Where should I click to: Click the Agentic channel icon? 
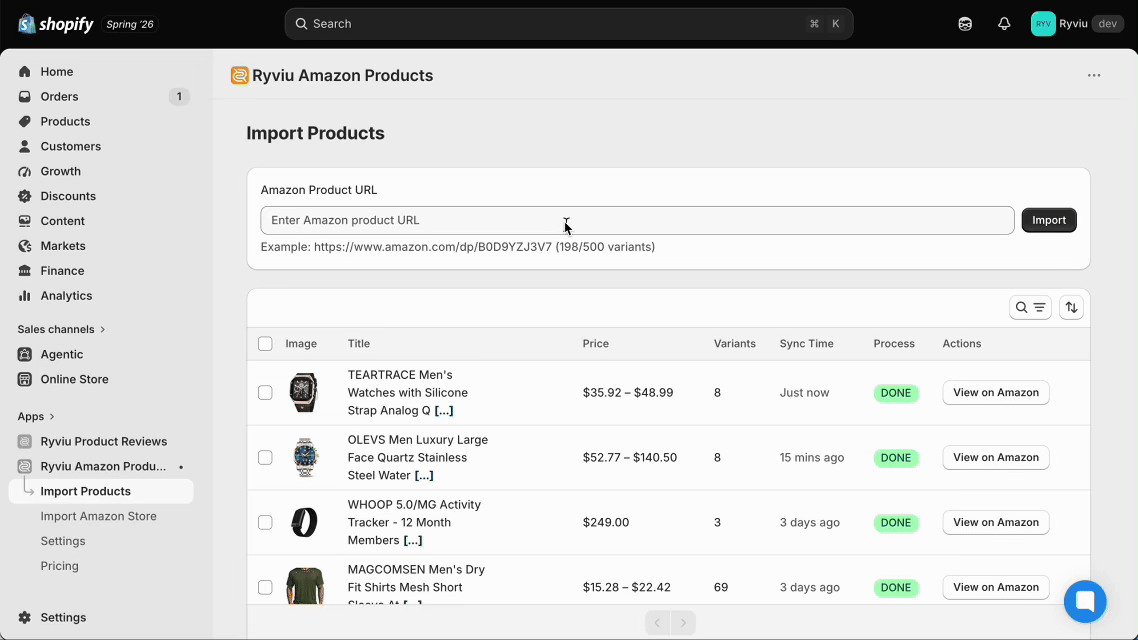coord(25,354)
